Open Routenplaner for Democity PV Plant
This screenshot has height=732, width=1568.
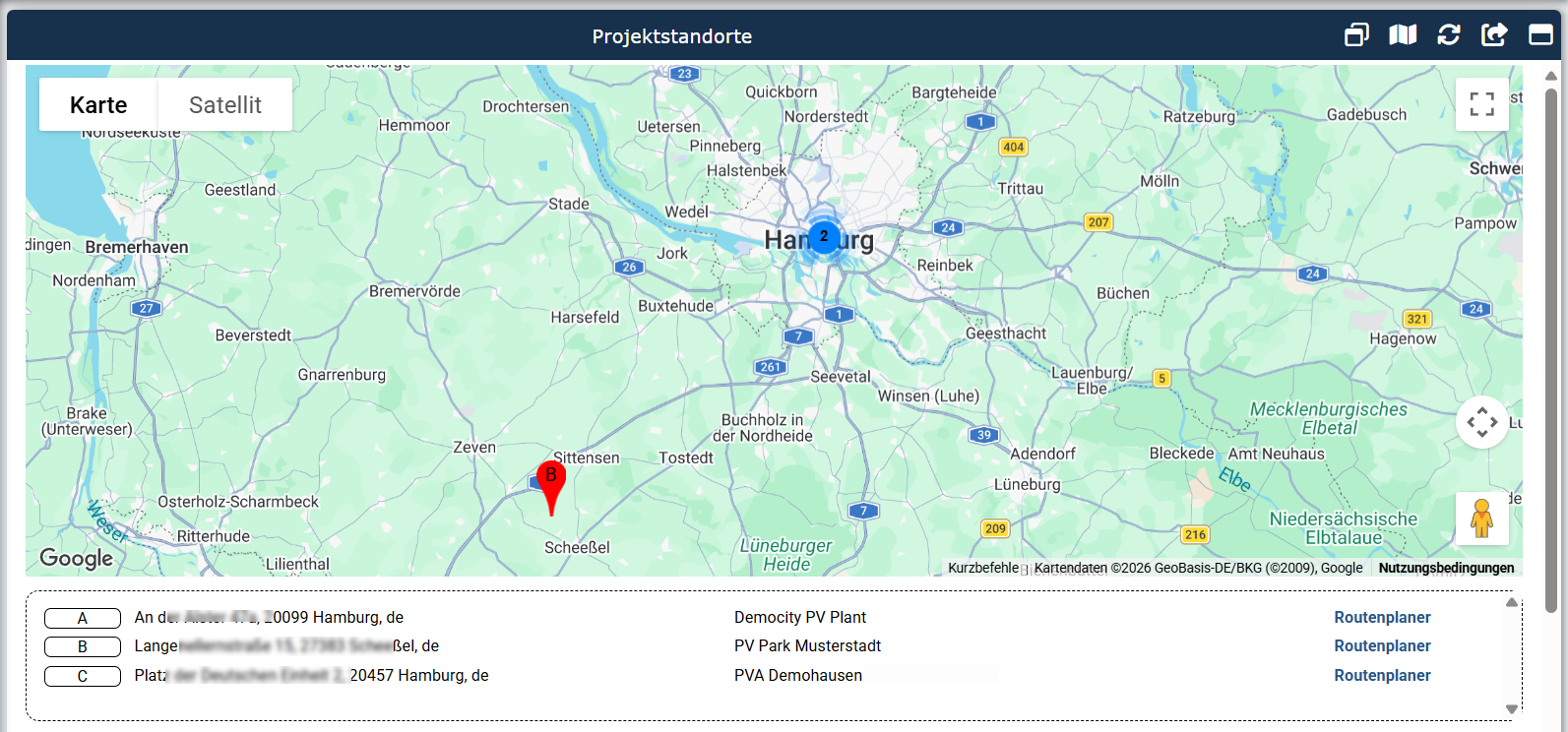coord(1382,617)
